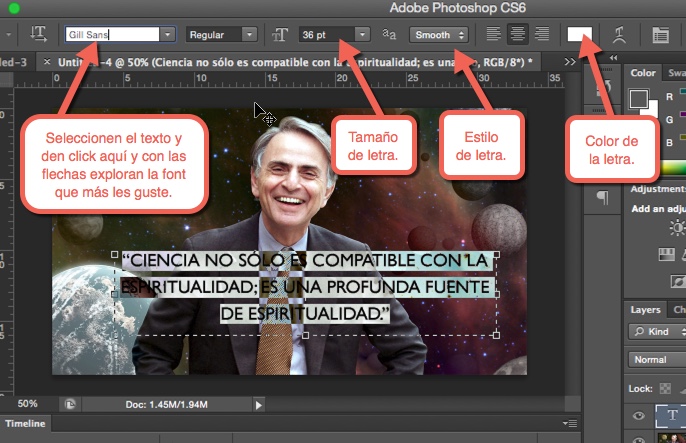Screen dimensions: 686x443
Task: Open the Paragraph panel icon in dock
Action: point(602,197)
